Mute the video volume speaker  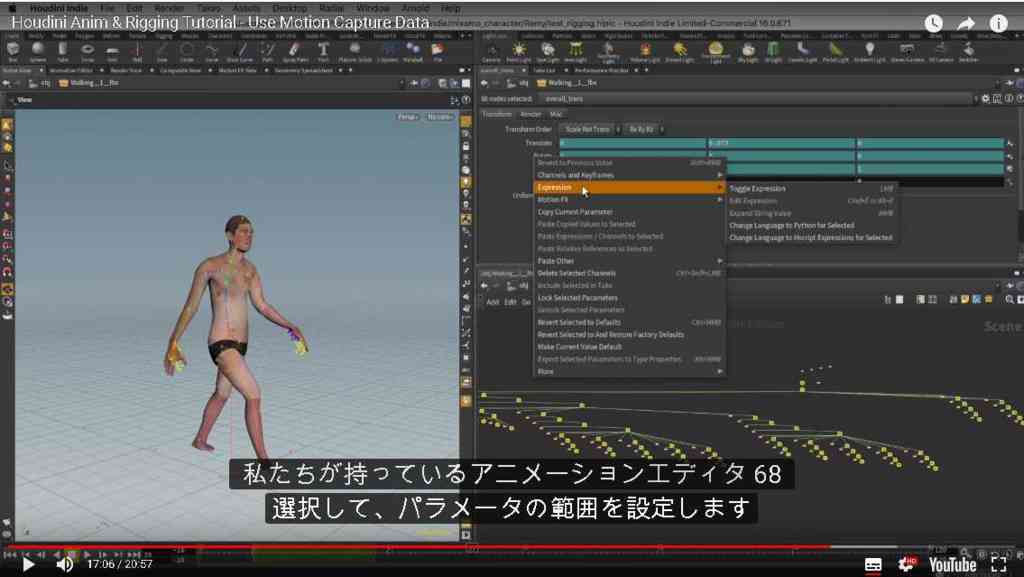[65, 564]
